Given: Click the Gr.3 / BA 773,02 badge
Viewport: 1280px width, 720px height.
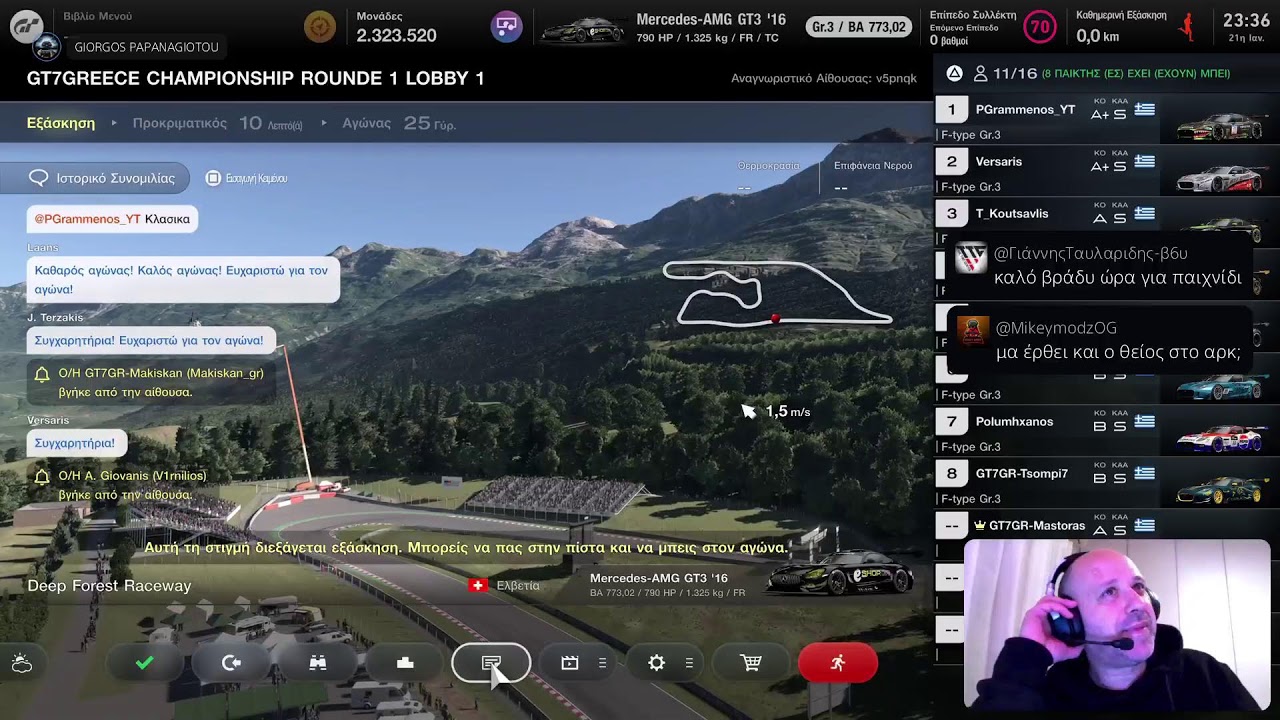Looking at the screenshot, I should tap(860, 27).
